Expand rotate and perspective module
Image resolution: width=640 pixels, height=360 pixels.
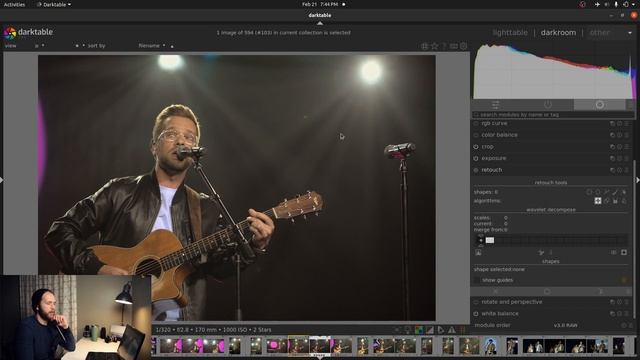pyautogui.click(x=512, y=302)
